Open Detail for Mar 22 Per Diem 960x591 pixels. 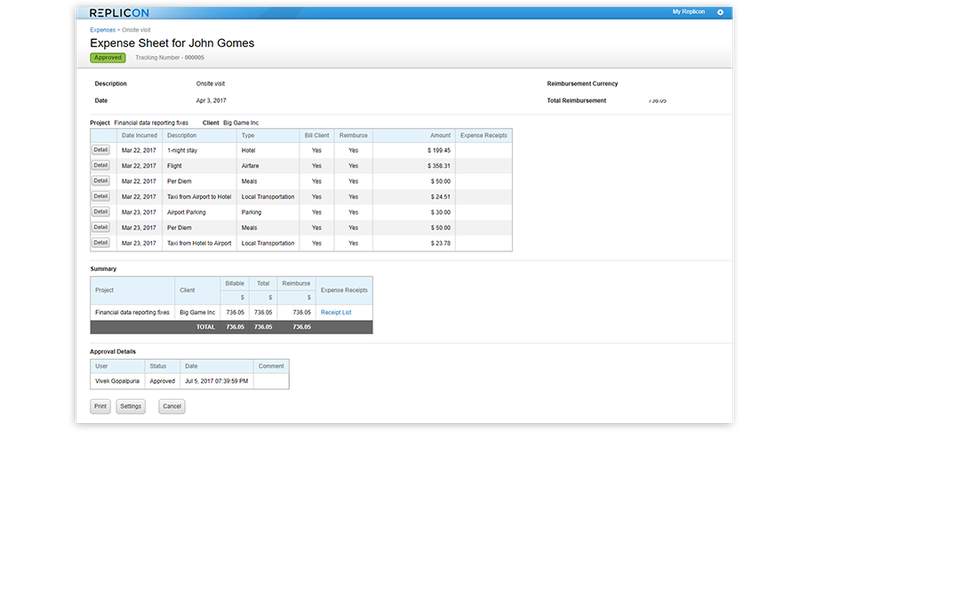[100, 181]
